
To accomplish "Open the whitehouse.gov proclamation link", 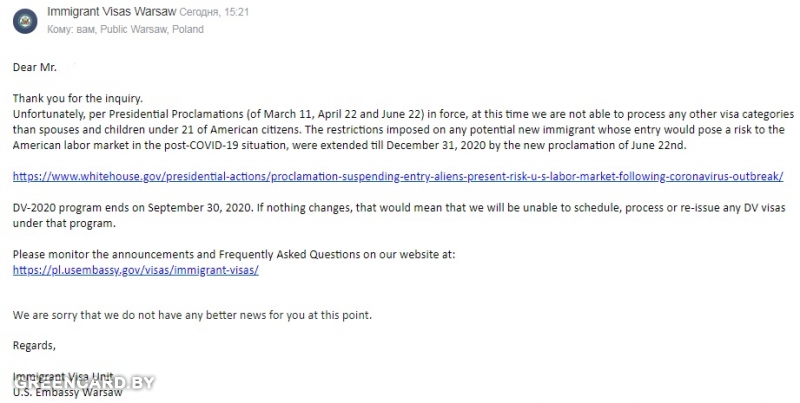I will pyautogui.click(x=398, y=177).
